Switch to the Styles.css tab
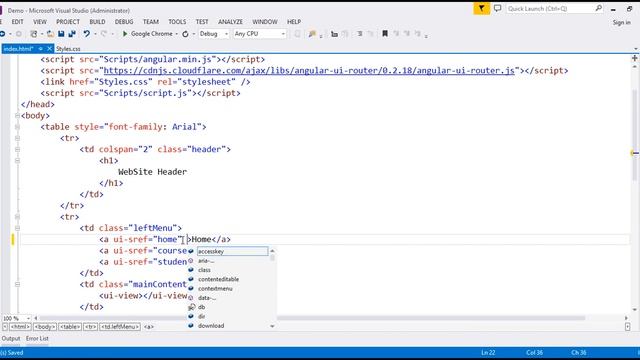The image size is (640, 360). coord(68,49)
